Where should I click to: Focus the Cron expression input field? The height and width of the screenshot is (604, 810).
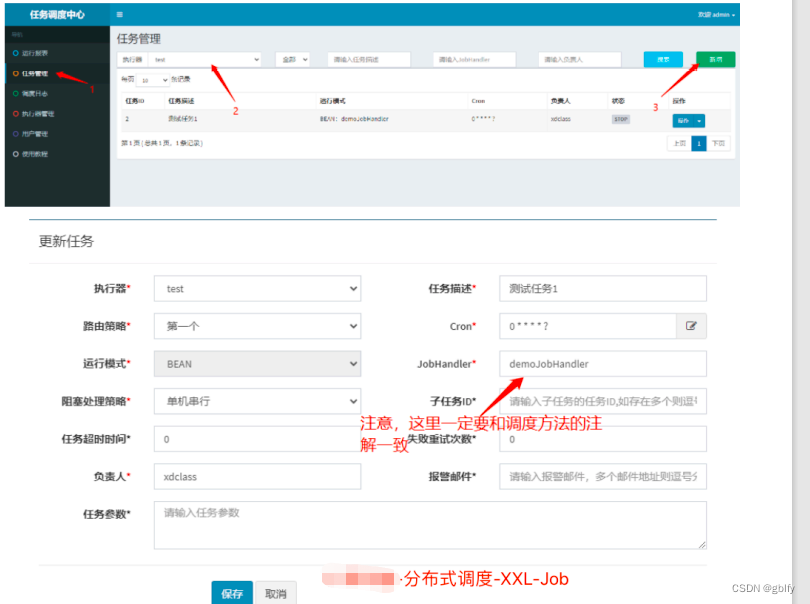click(x=588, y=326)
